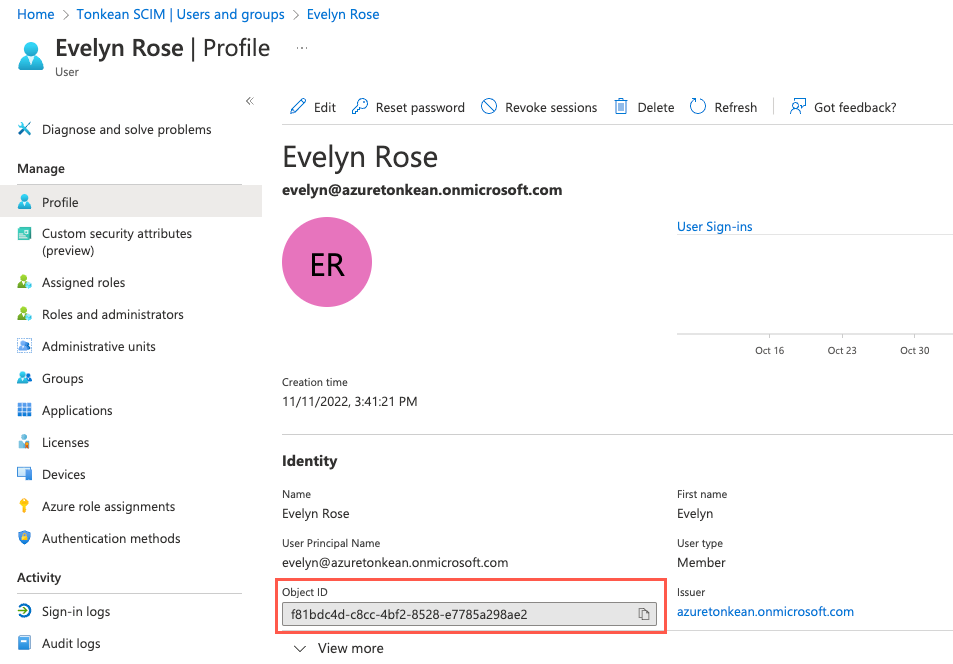Select the Groups icon in the sidebar
This screenshot has width=953, height=664.
click(23, 378)
